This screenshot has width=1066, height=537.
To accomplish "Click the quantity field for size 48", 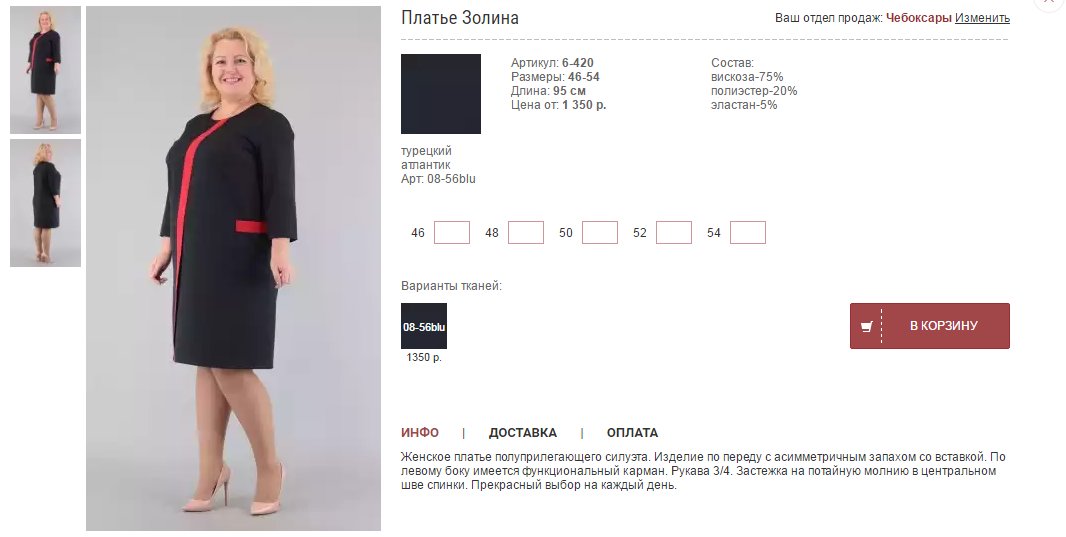I will tap(526, 232).
